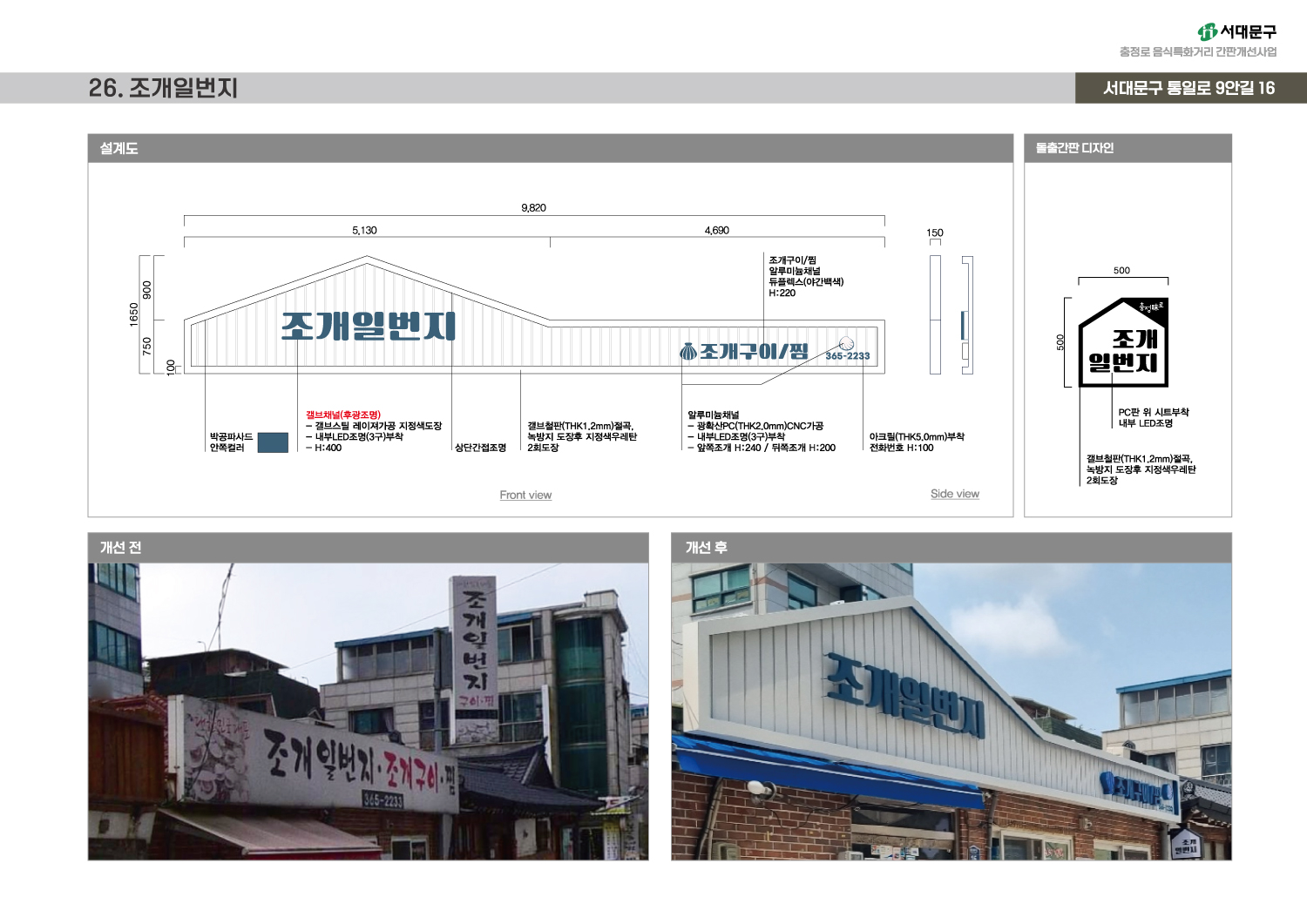Click the H:220 height note
This screenshot has height=924, width=1307.
click(782, 293)
